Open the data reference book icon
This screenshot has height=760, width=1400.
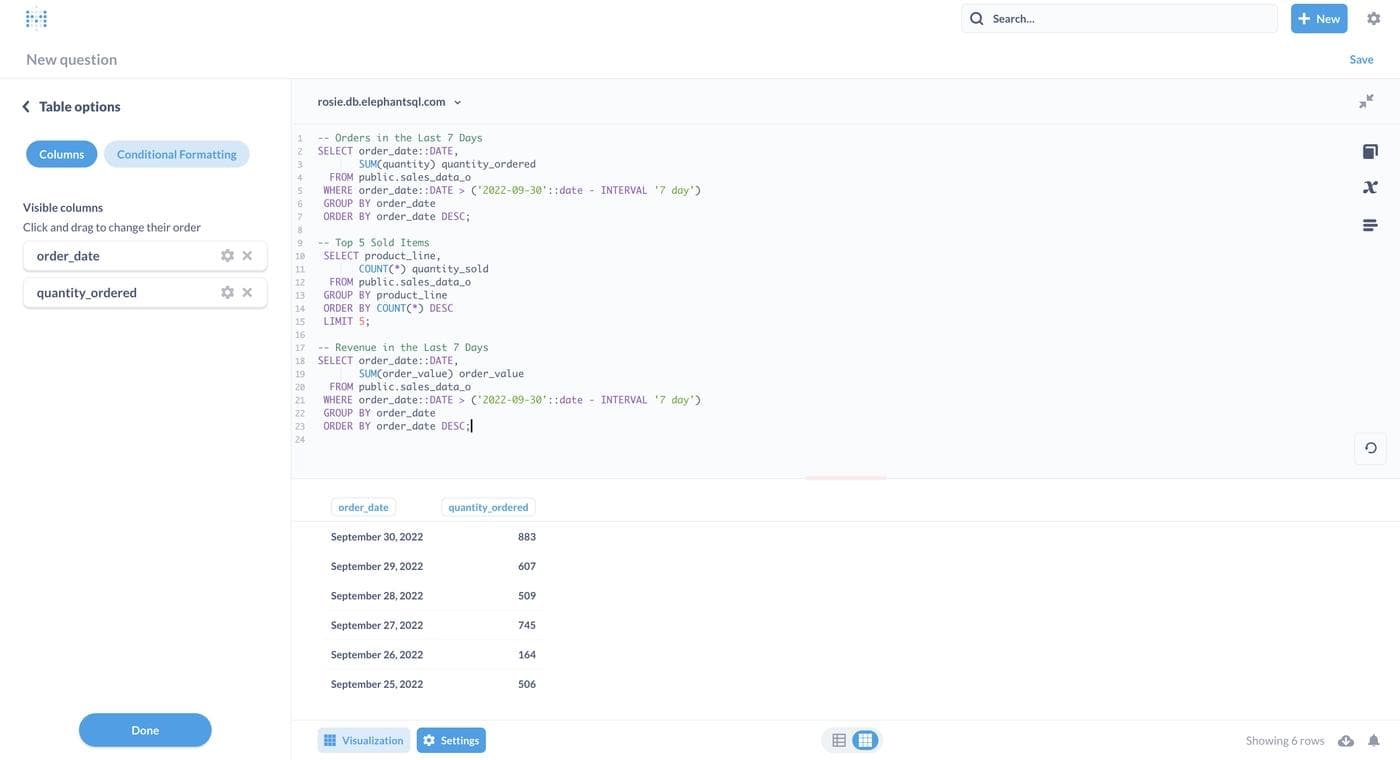point(1370,151)
